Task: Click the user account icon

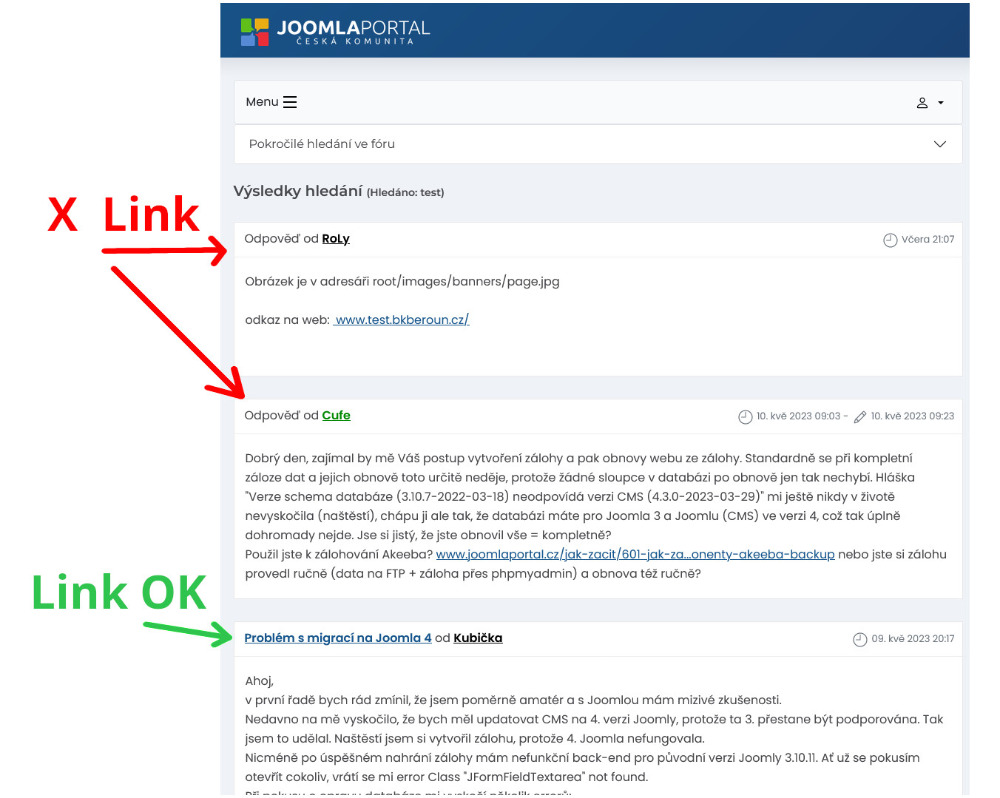Action: (922, 103)
